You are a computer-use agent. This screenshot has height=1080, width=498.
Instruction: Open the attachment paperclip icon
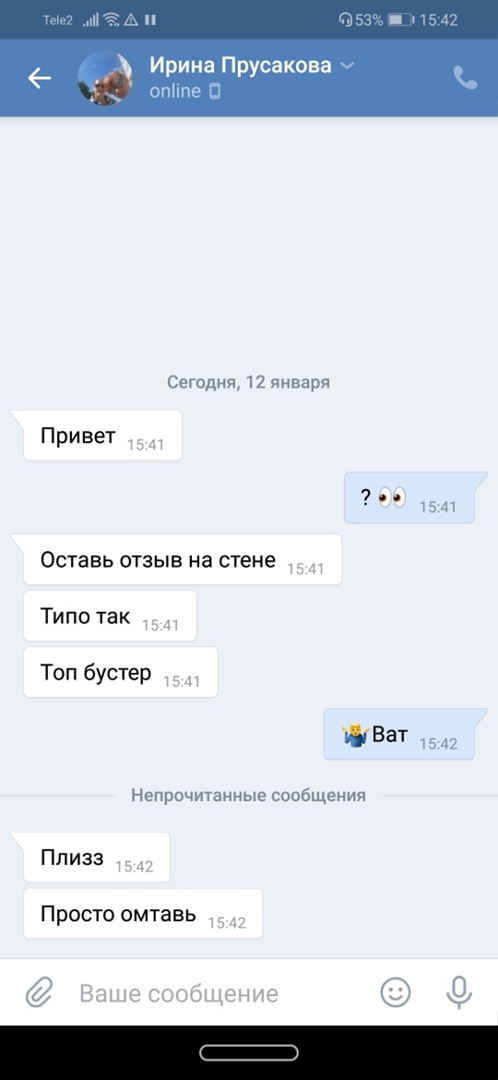pyautogui.click(x=39, y=993)
